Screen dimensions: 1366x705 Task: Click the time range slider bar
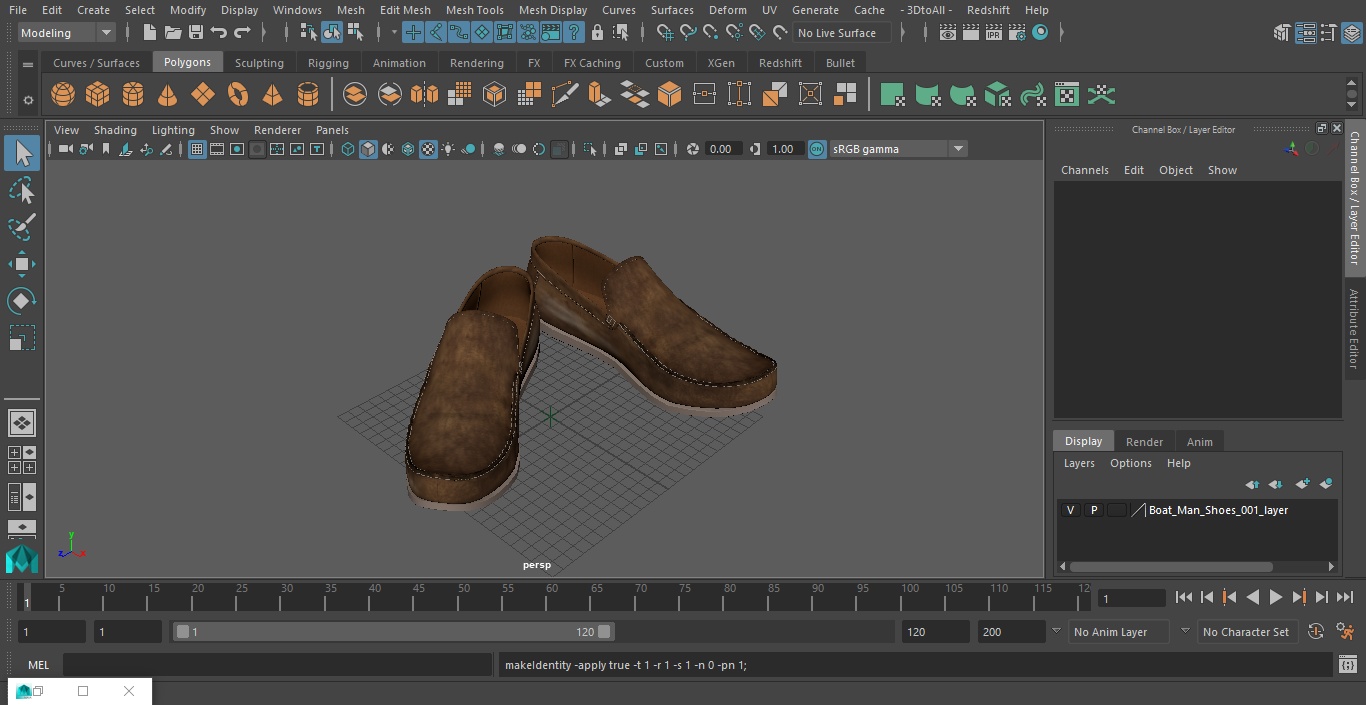pyautogui.click(x=394, y=632)
